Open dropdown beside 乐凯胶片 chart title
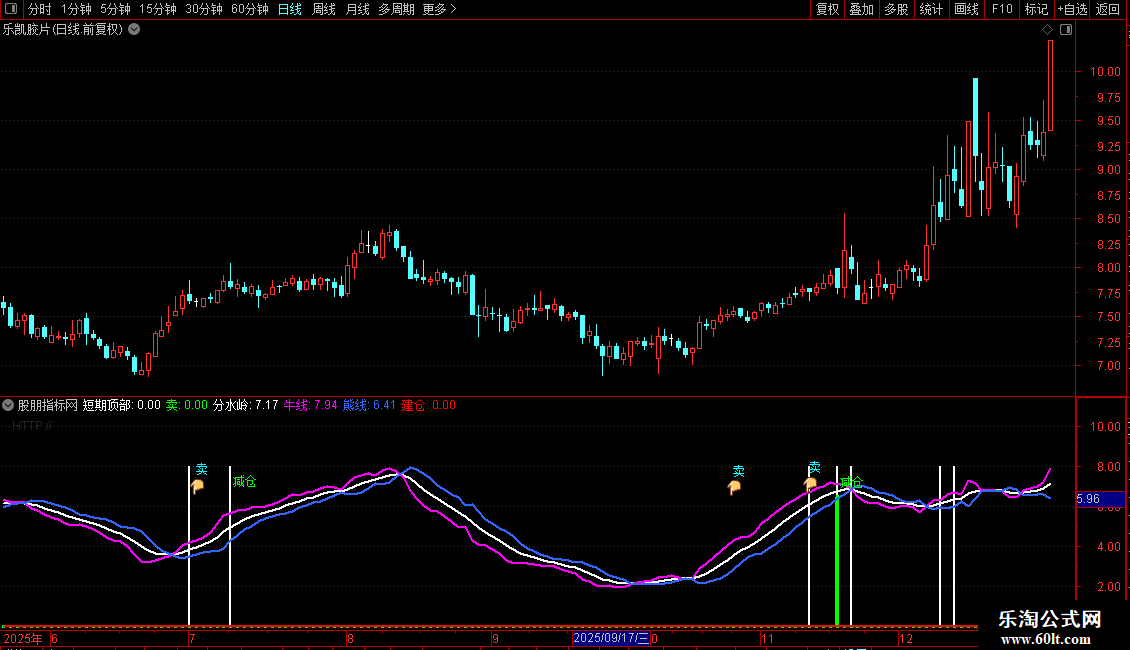This screenshot has height=650, width=1130. coord(134,30)
